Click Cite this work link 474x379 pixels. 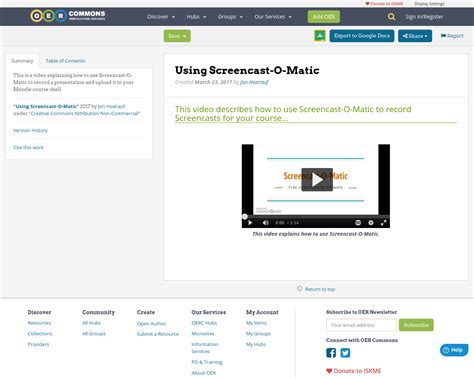(28, 147)
